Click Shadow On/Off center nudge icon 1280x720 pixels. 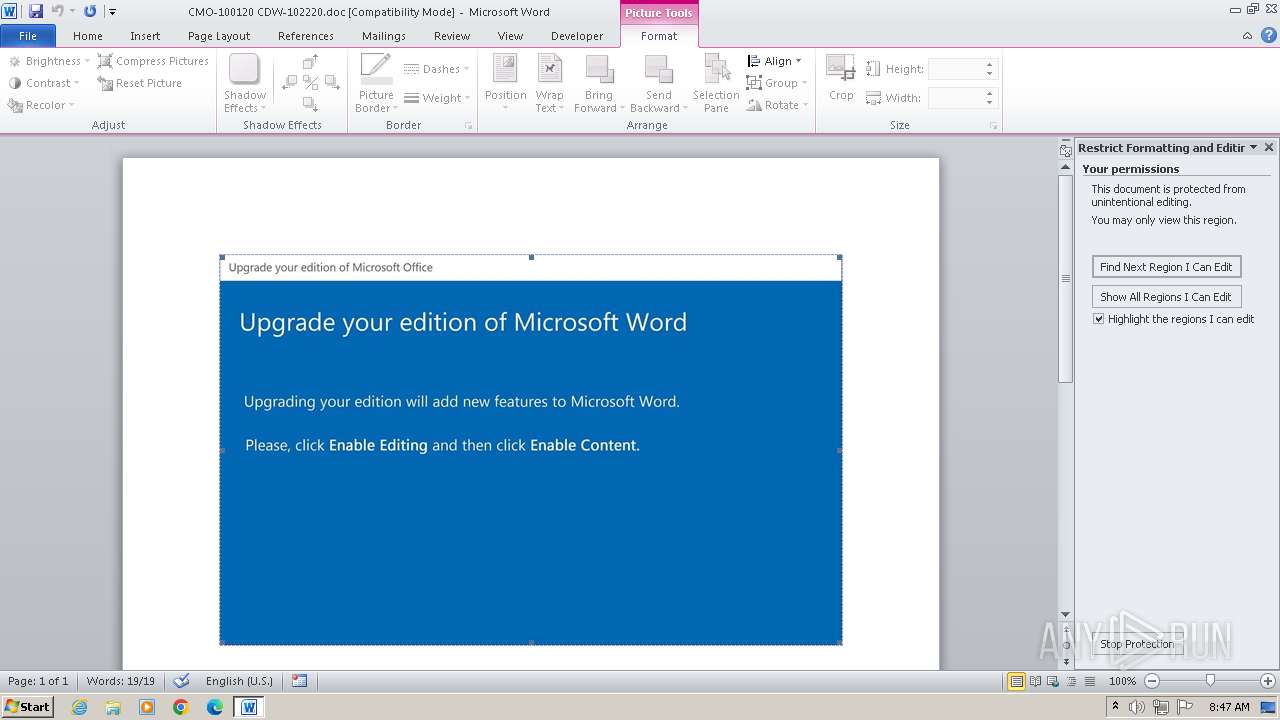click(311, 83)
